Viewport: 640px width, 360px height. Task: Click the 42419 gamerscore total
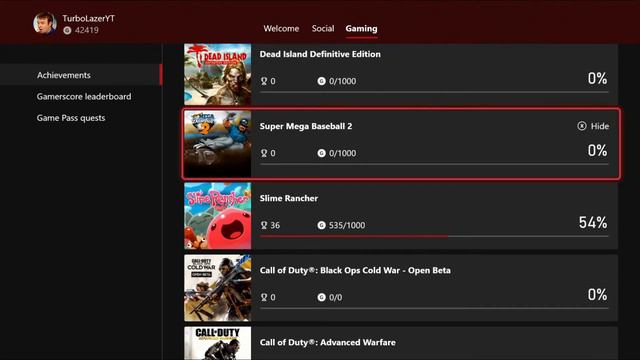click(87, 30)
